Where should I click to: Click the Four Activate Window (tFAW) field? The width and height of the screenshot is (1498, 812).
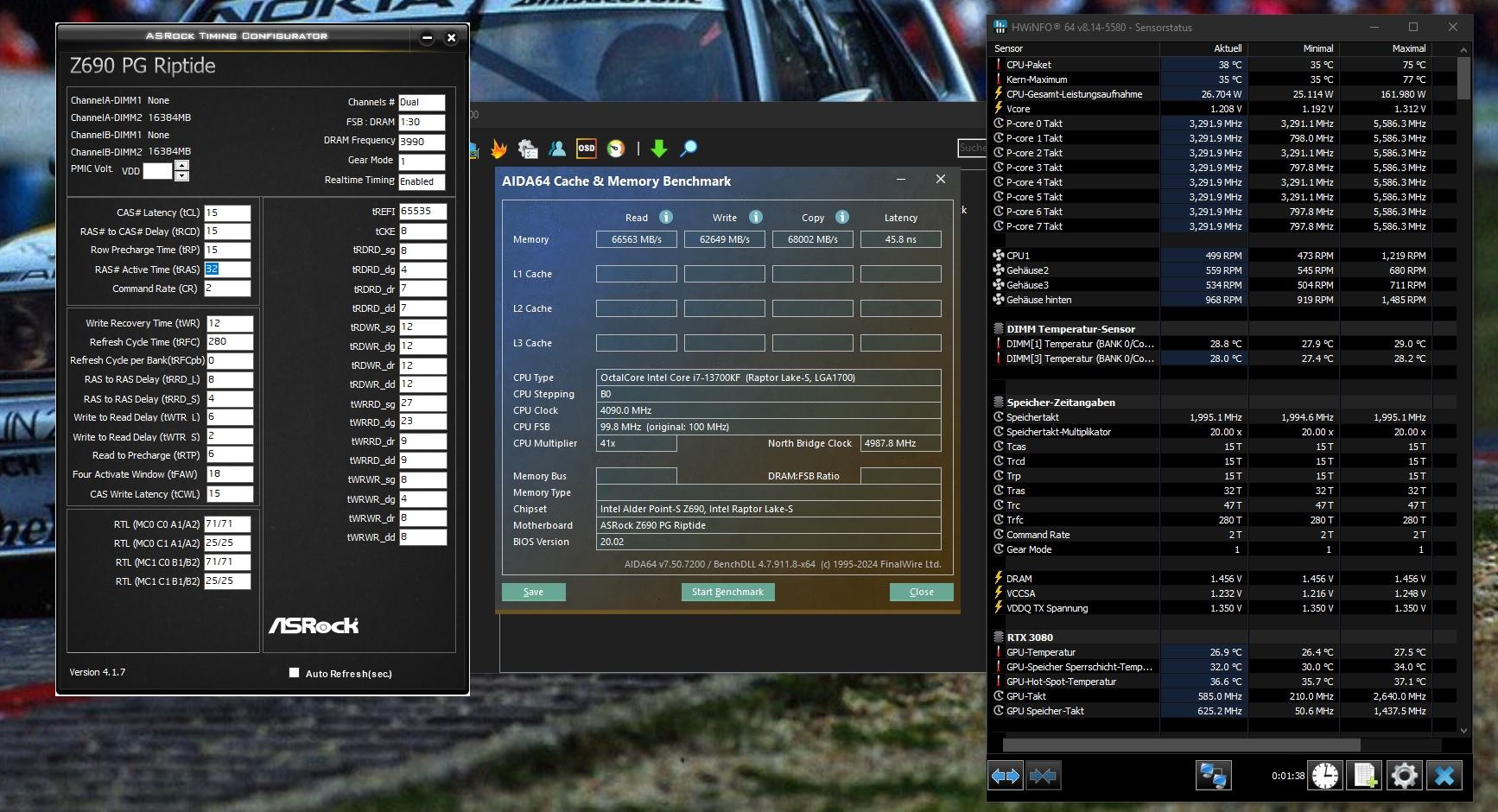[230, 474]
